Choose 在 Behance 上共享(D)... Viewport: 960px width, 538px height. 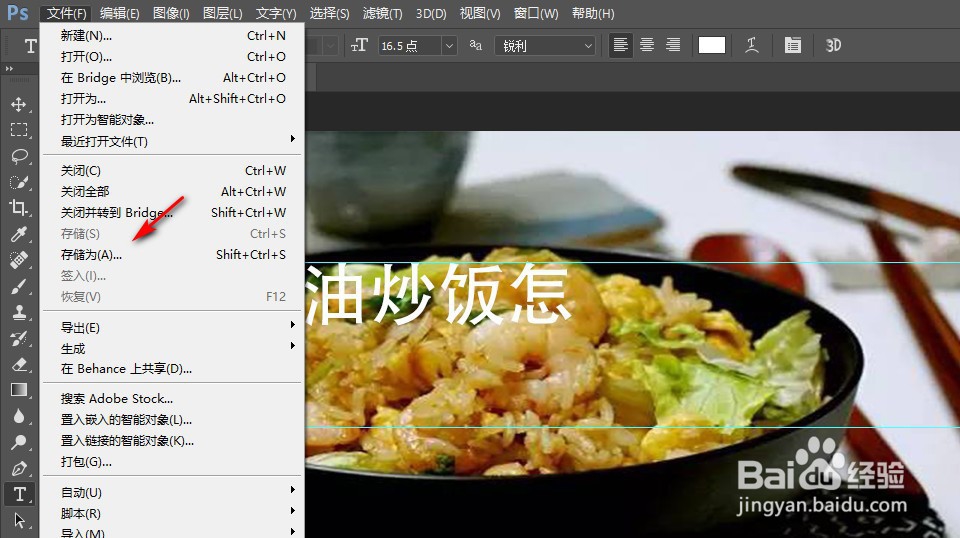coord(171,368)
